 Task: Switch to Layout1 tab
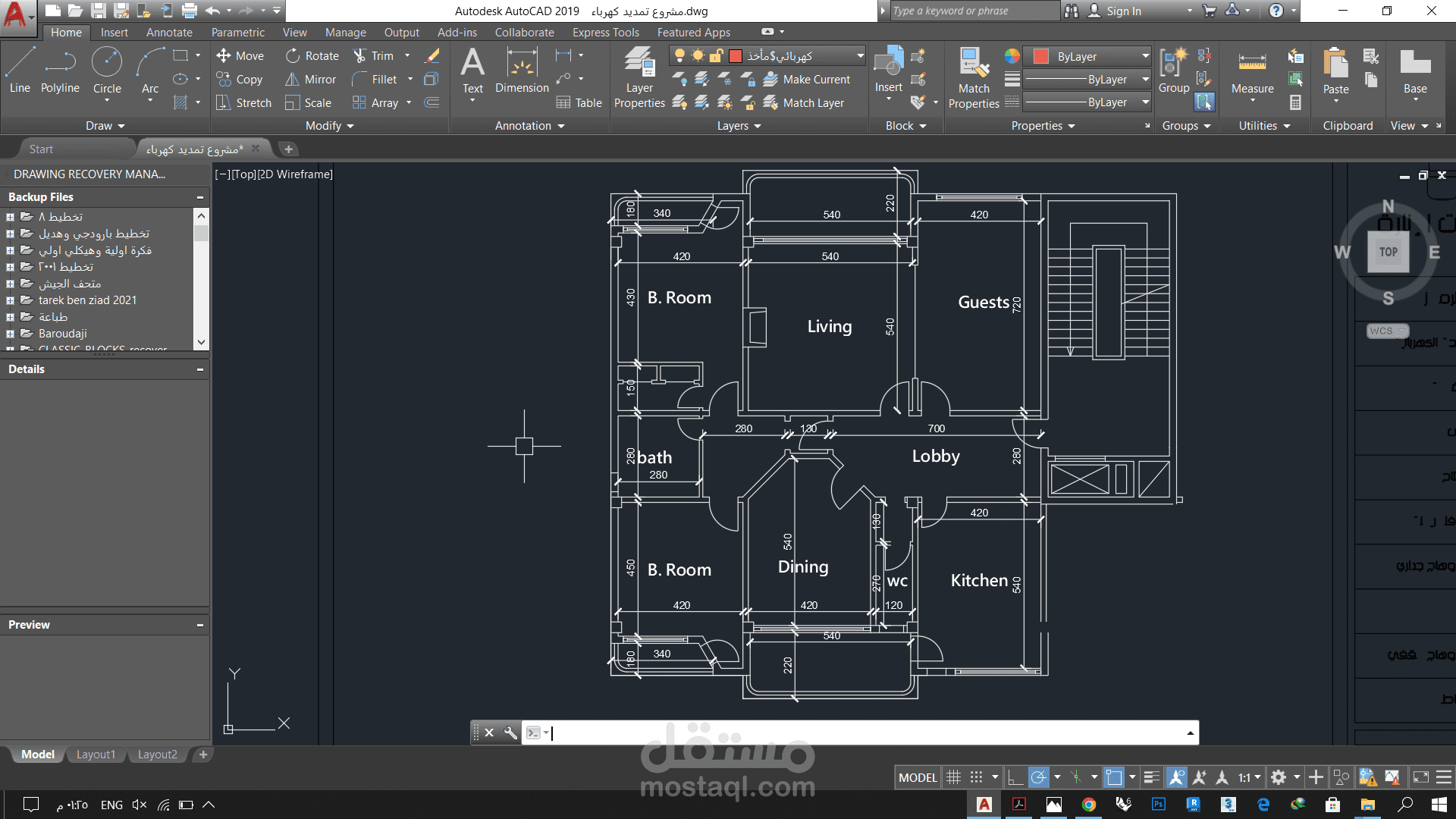click(x=96, y=755)
